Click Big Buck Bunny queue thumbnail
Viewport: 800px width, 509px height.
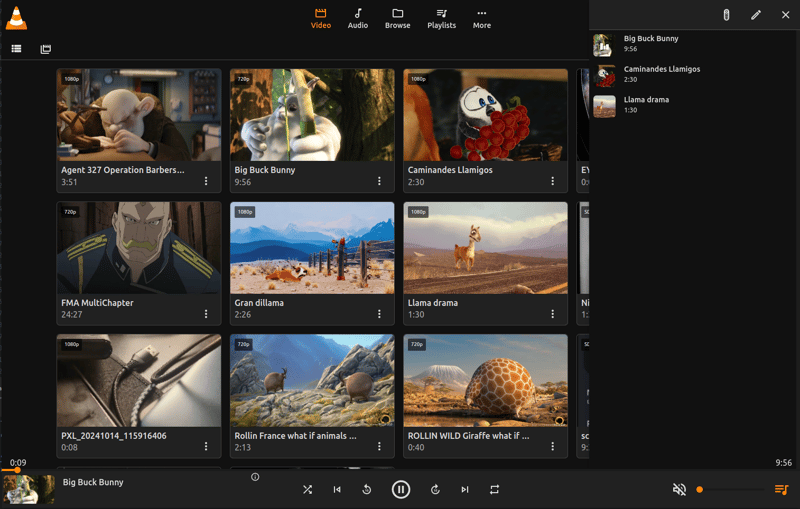(604, 45)
